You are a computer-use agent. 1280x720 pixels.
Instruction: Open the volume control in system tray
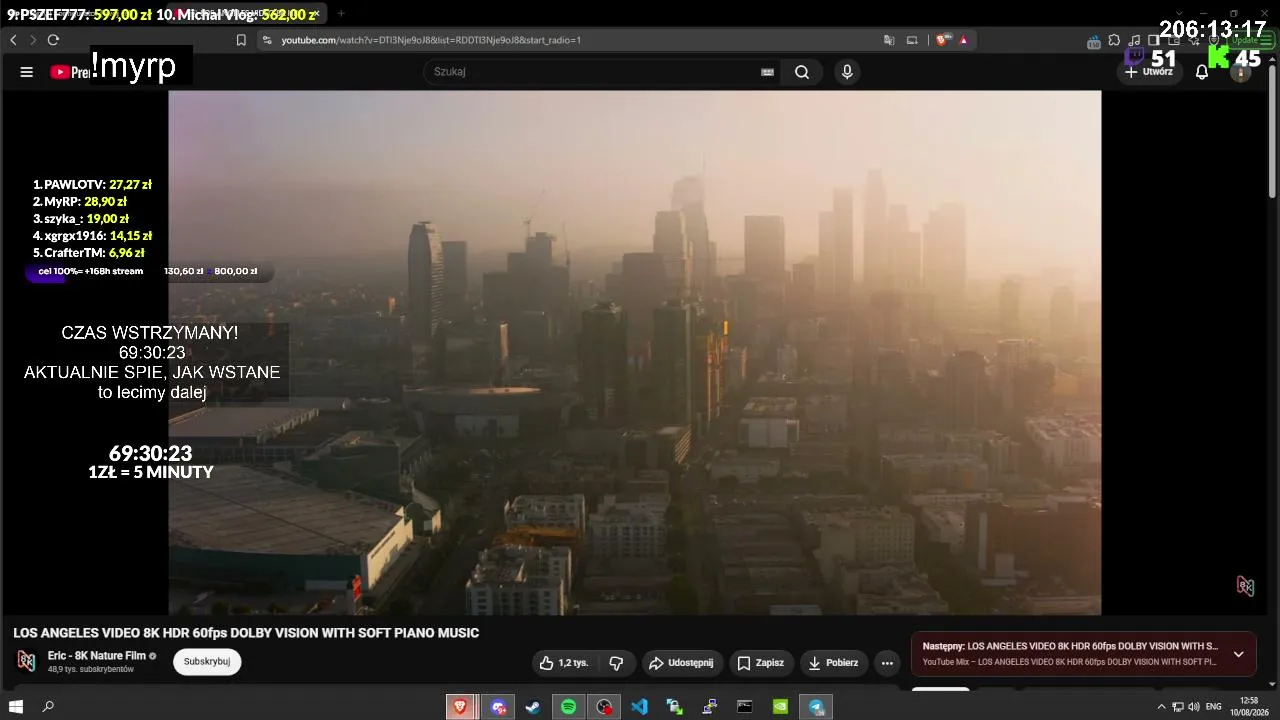coord(1194,707)
